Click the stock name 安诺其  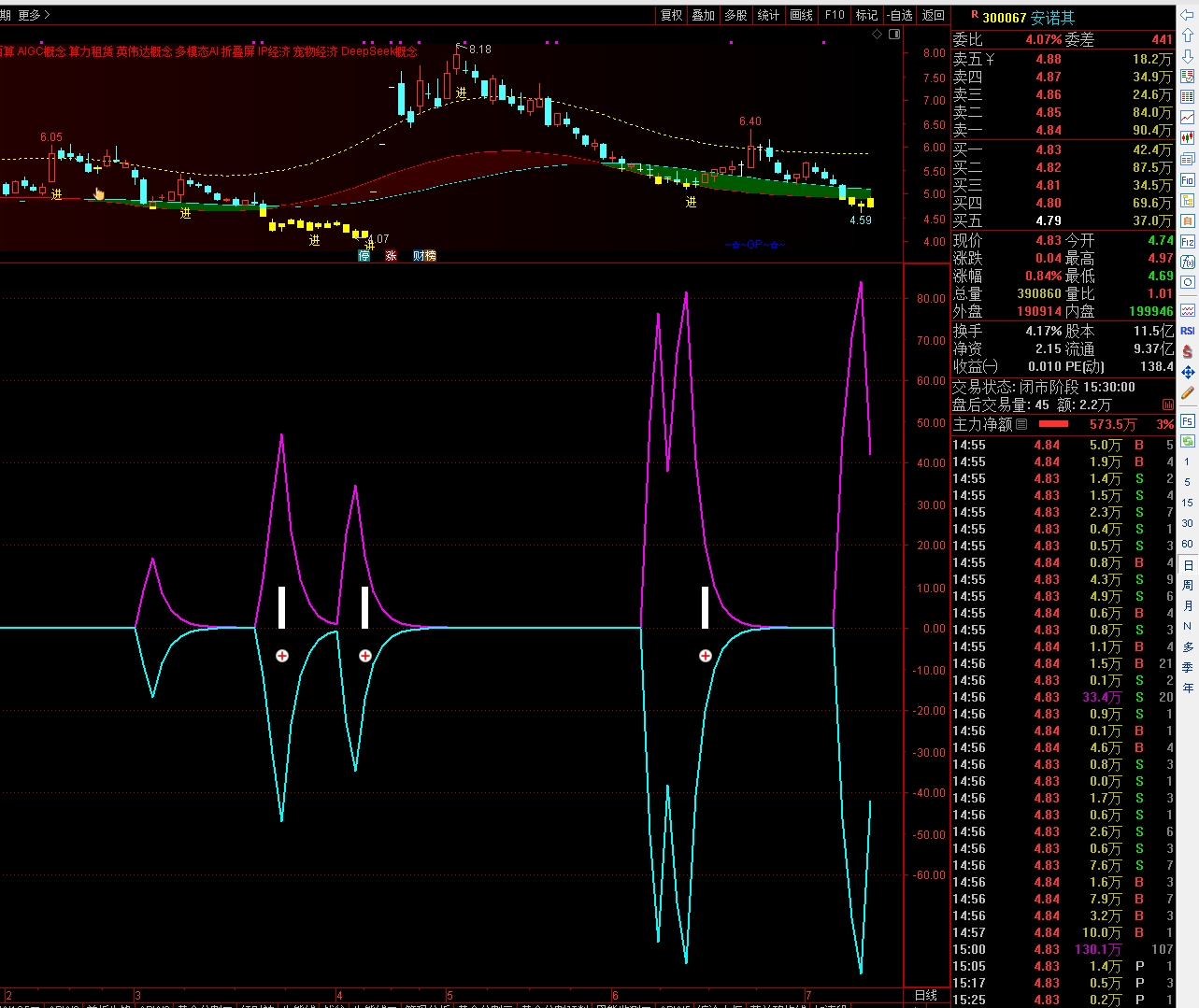[1053, 18]
